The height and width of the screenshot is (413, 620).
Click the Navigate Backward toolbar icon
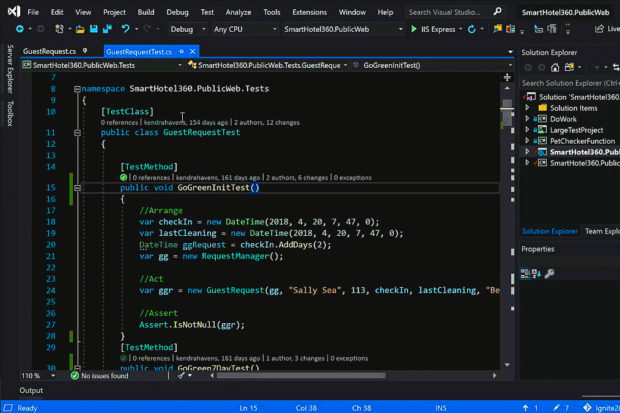(x=19, y=29)
